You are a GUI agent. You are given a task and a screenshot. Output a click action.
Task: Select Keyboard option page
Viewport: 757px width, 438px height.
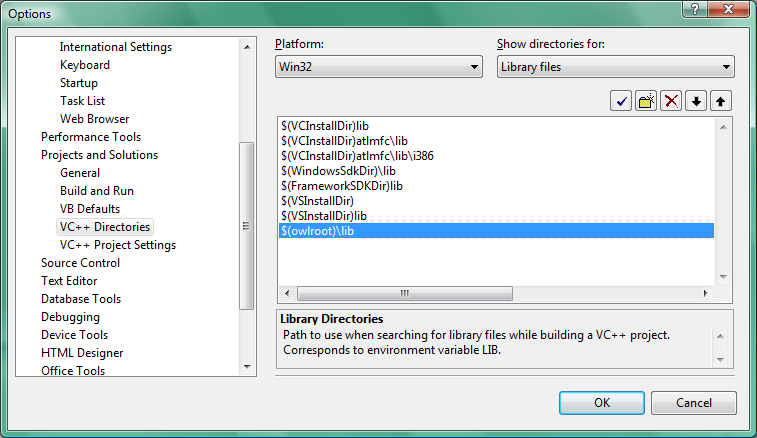tap(85, 65)
